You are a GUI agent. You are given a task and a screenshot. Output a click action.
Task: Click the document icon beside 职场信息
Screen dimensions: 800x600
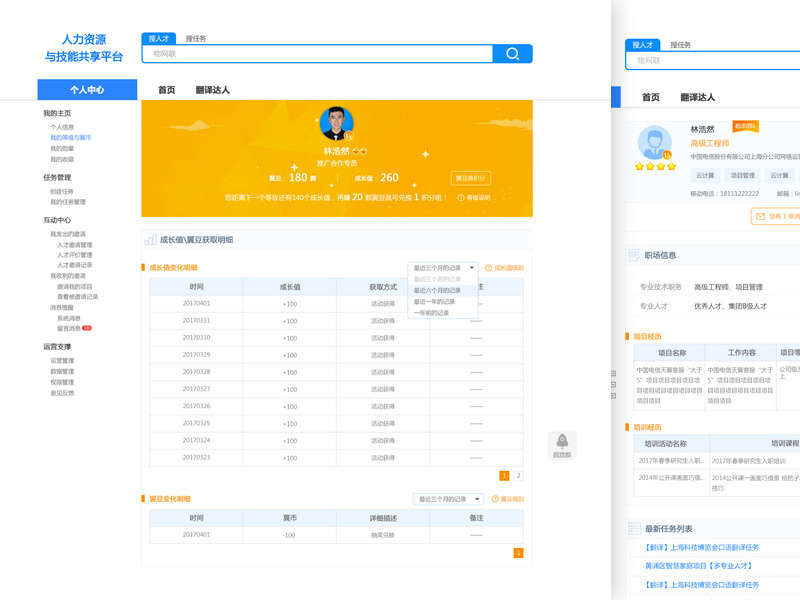pyautogui.click(x=634, y=255)
